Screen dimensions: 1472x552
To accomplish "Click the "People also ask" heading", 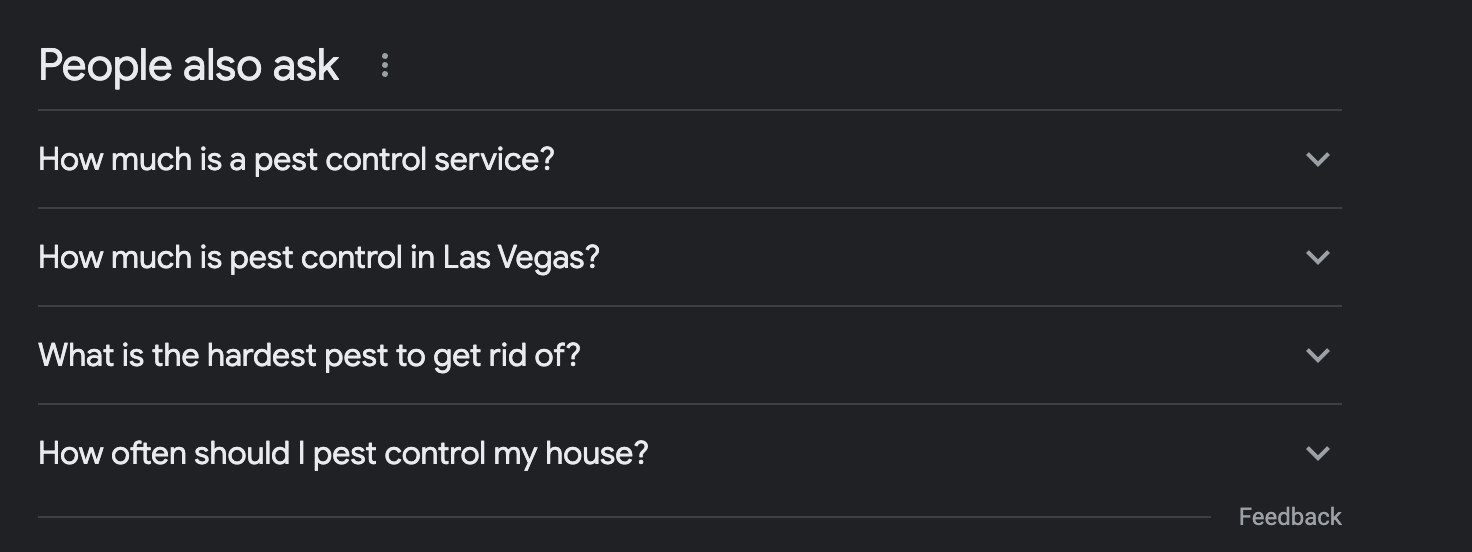I will 189,66.
